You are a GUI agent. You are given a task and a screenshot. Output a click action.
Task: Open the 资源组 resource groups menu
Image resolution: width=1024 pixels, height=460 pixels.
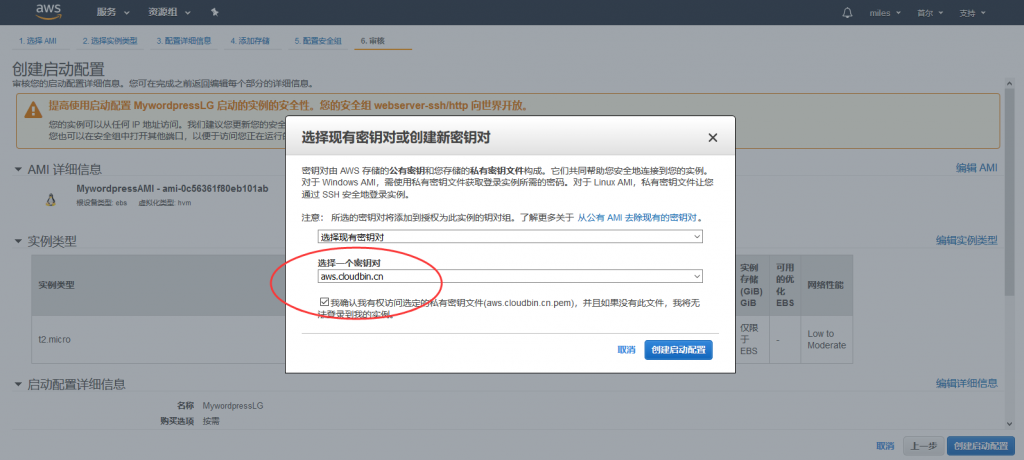(169, 12)
